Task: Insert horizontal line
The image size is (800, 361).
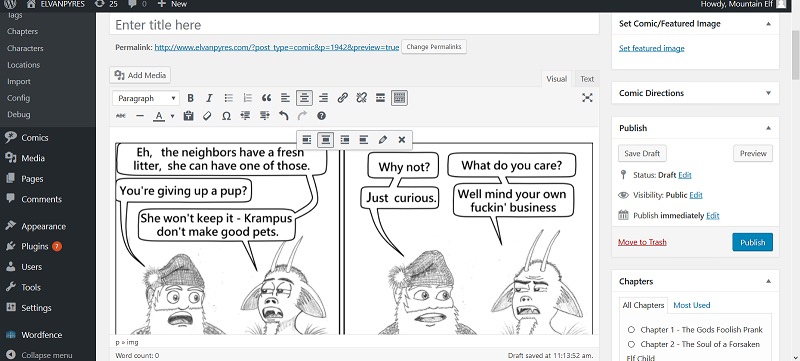Action: 140,116
